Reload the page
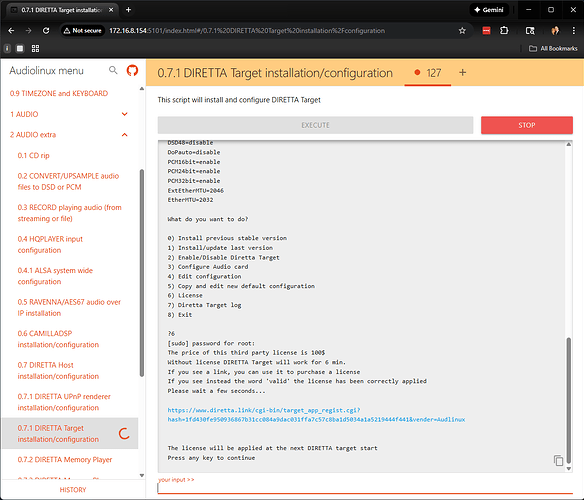584x500 pixels. click(46, 31)
